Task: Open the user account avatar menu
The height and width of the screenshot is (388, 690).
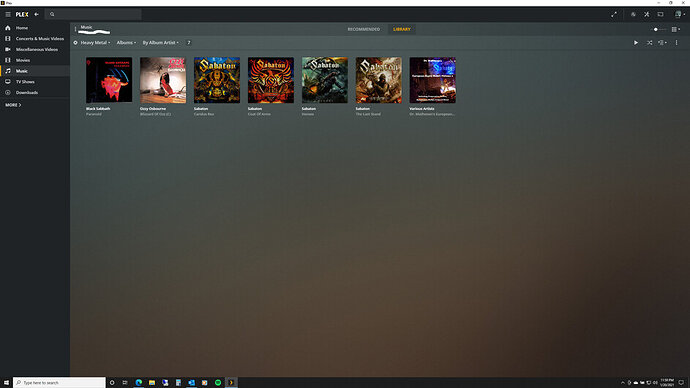Action: pos(679,14)
